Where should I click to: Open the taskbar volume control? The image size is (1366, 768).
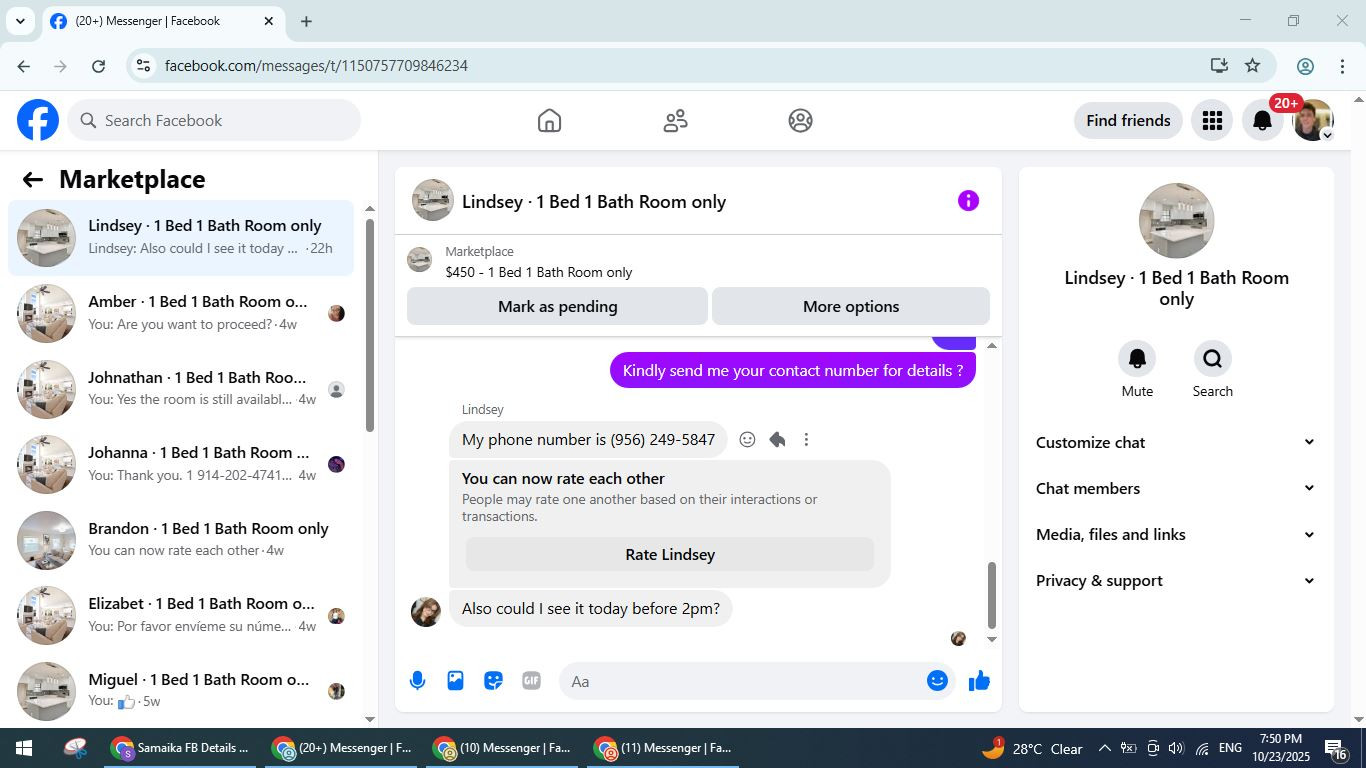pyautogui.click(x=1175, y=748)
